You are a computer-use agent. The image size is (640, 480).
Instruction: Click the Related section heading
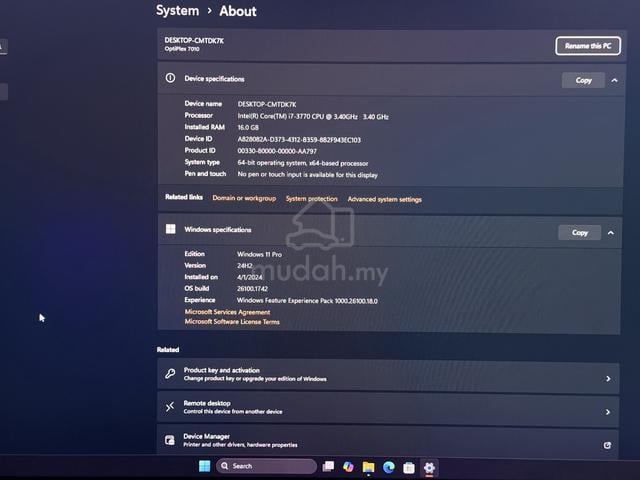[x=168, y=349]
